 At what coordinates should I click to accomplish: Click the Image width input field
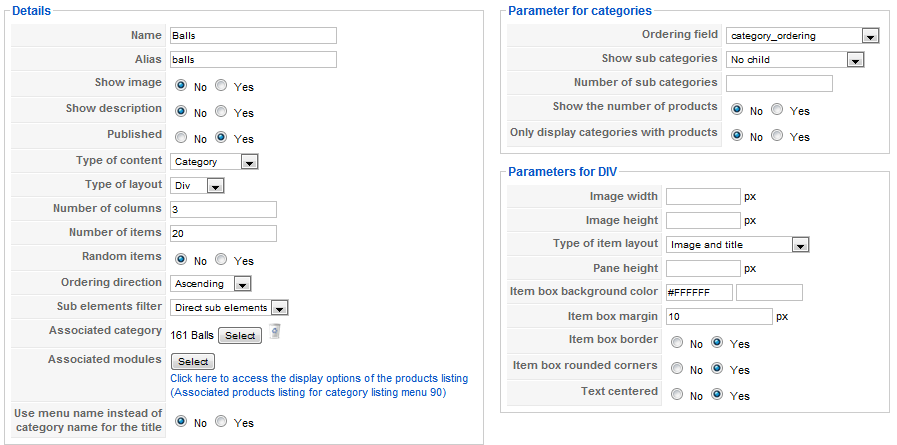pos(704,197)
